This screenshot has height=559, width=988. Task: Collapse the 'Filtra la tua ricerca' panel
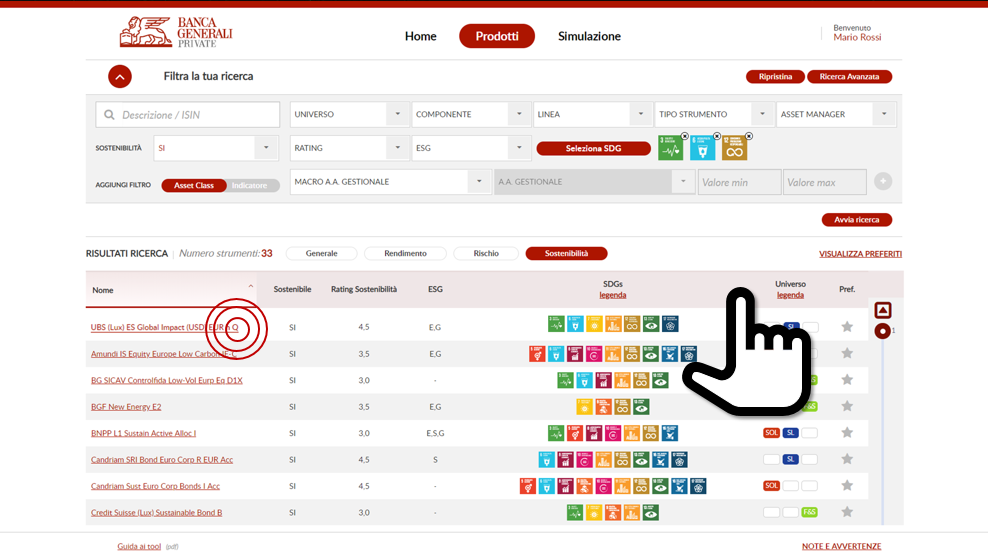pos(120,77)
